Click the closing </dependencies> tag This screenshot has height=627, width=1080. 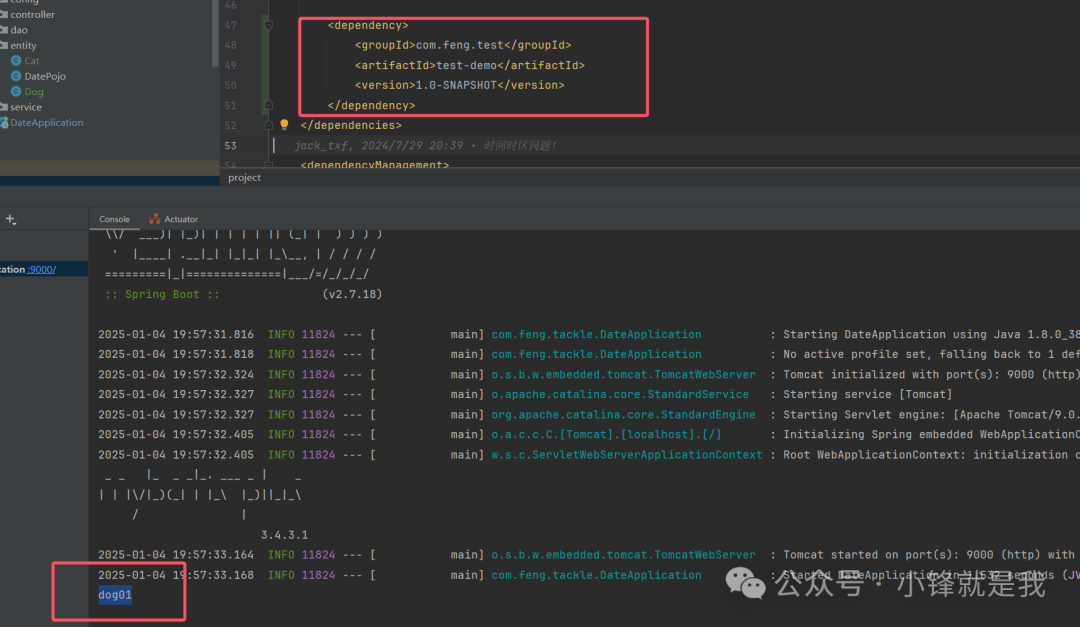pos(351,125)
